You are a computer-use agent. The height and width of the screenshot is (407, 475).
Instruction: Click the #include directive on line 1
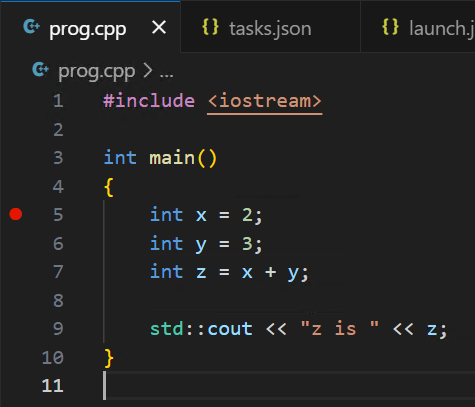coord(149,101)
